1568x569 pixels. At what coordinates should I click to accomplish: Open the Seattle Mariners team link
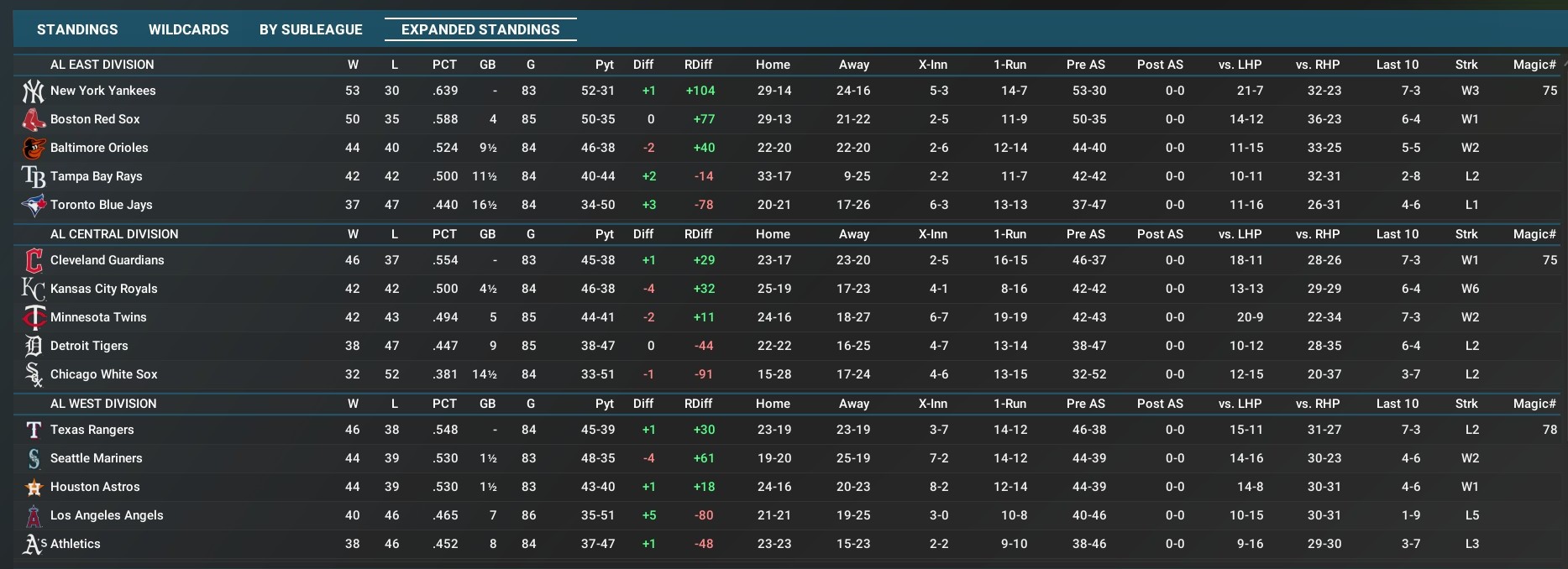(x=96, y=458)
